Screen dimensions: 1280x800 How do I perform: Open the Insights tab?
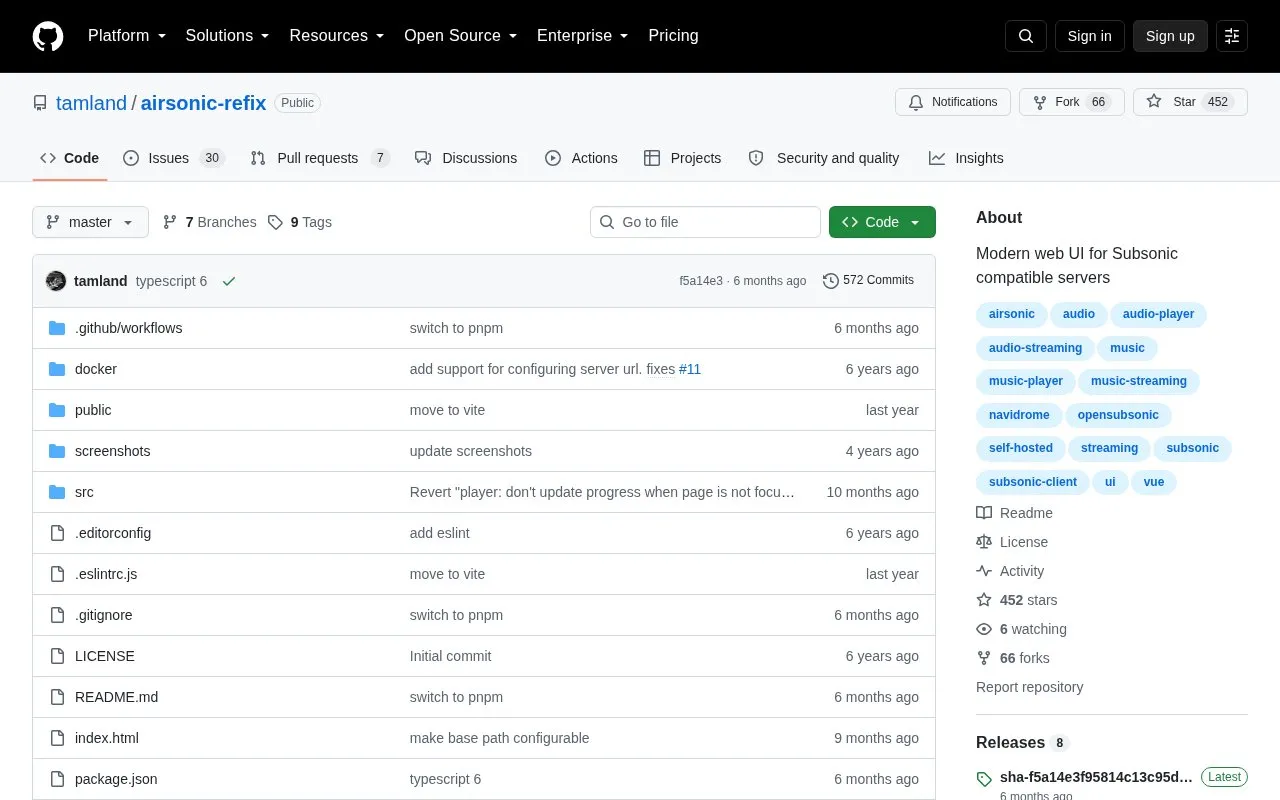966,158
